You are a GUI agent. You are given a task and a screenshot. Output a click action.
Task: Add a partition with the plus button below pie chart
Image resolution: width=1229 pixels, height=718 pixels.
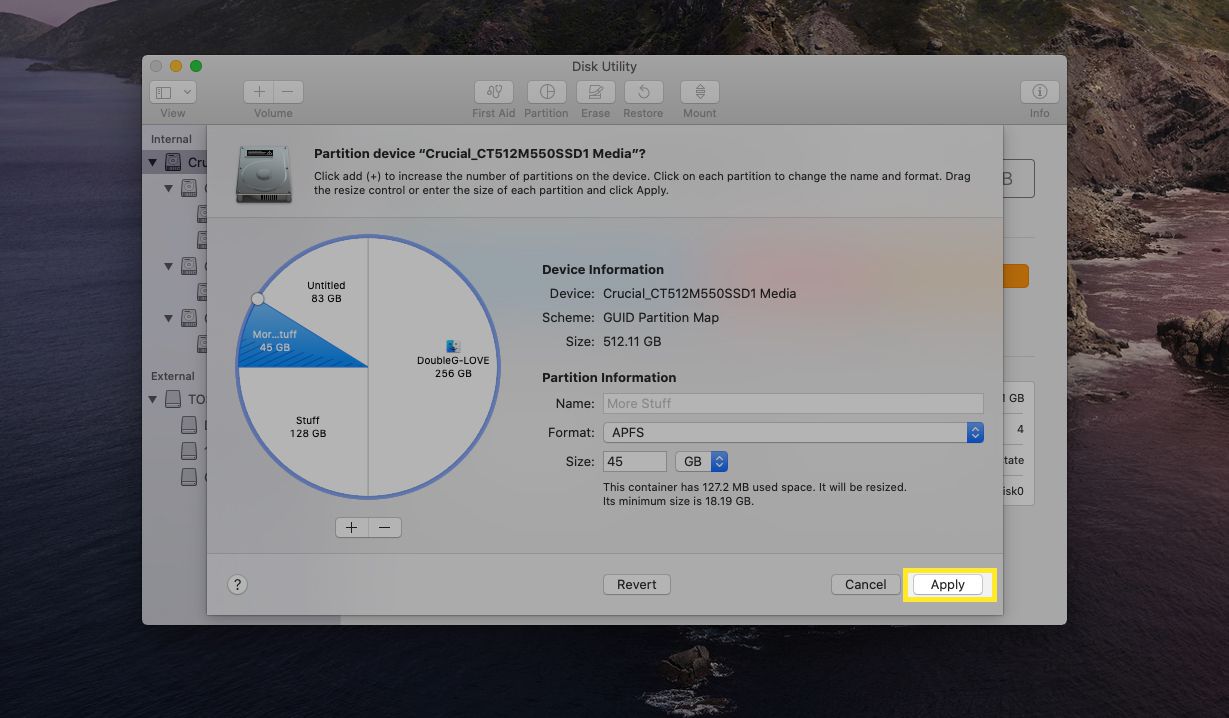coord(352,527)
